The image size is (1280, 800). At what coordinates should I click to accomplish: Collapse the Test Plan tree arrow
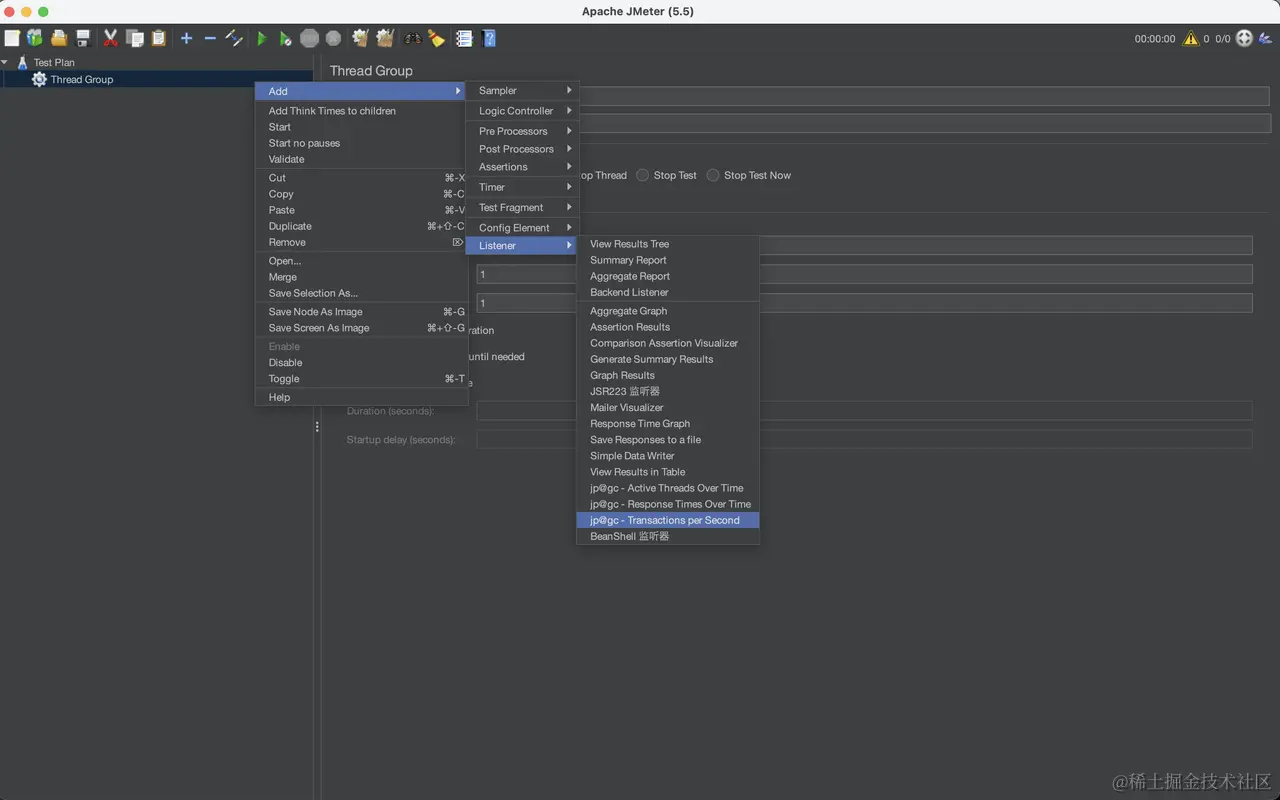[5, 62]
